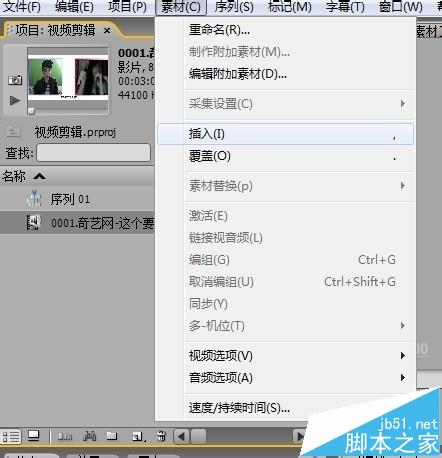Viewport: 442px width, 458px height.
Task: Click the 视频剪辑.prproj file name
Action: (75, 132)
